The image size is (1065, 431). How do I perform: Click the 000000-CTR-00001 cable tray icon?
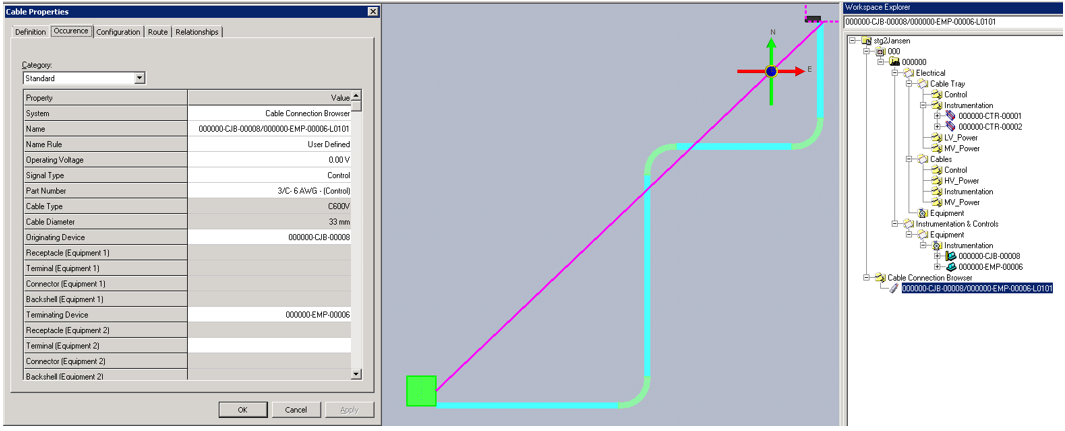point(951,116)
